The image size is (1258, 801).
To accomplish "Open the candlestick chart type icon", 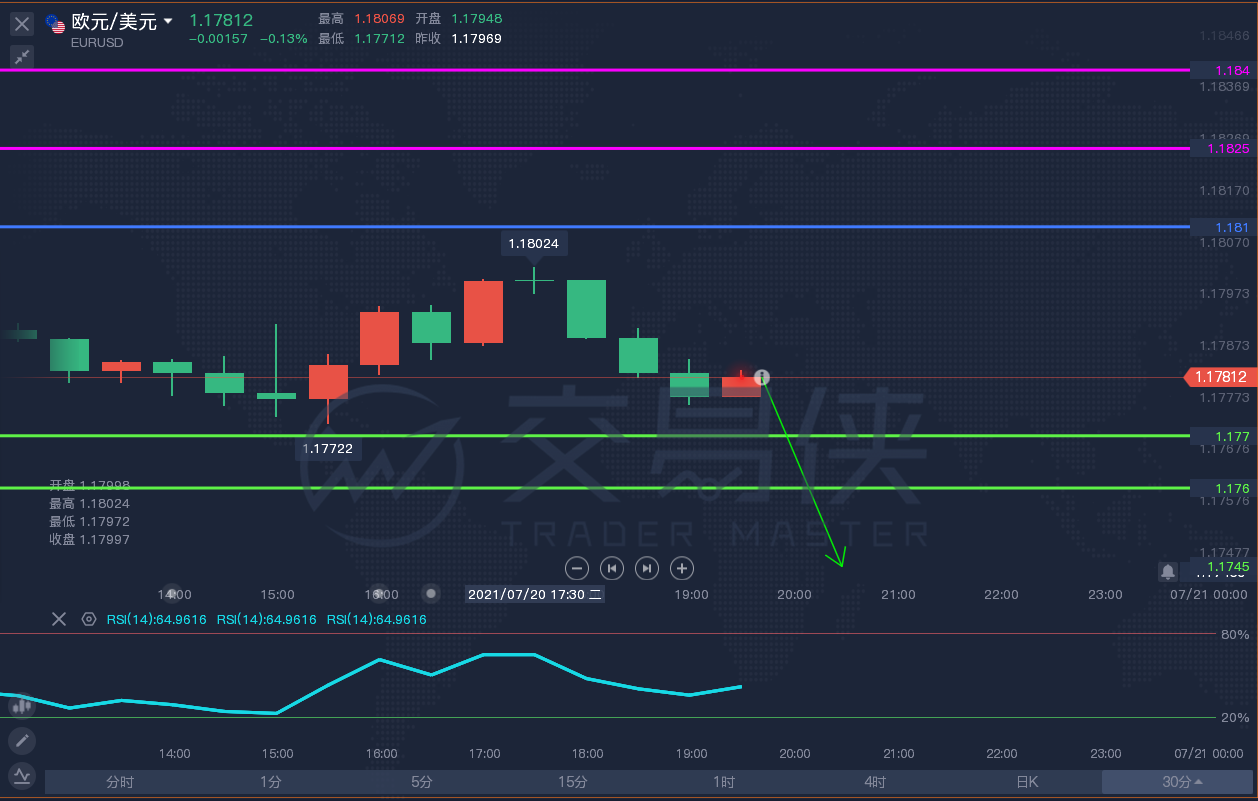I will [22, 705].
